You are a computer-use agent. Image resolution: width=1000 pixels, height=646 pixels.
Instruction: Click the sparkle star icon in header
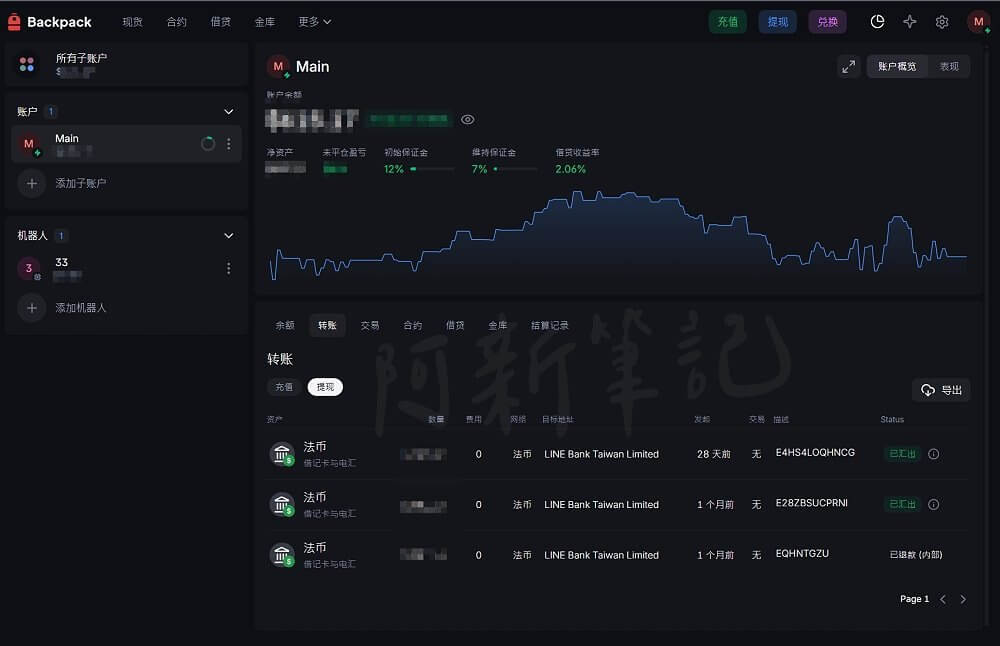[909, 22]
